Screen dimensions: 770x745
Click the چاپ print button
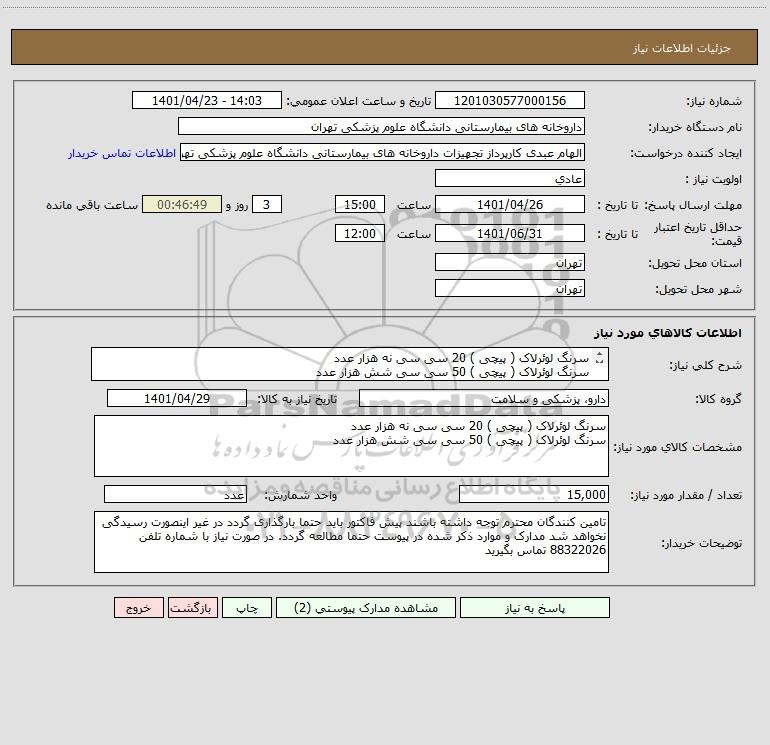coord(247,608)
